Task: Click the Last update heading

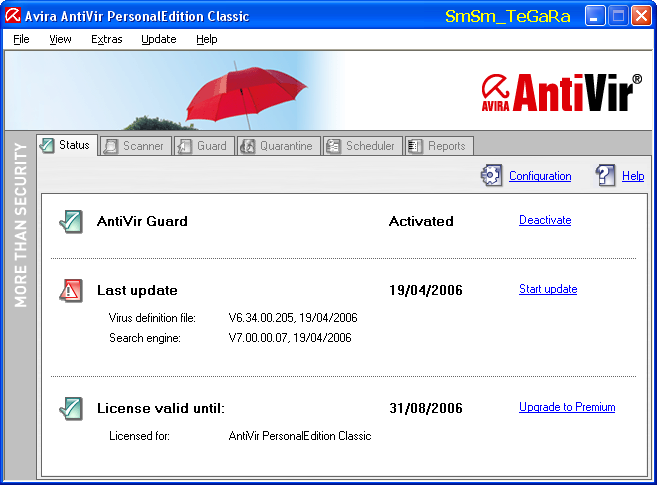Action: coord(137,290)
